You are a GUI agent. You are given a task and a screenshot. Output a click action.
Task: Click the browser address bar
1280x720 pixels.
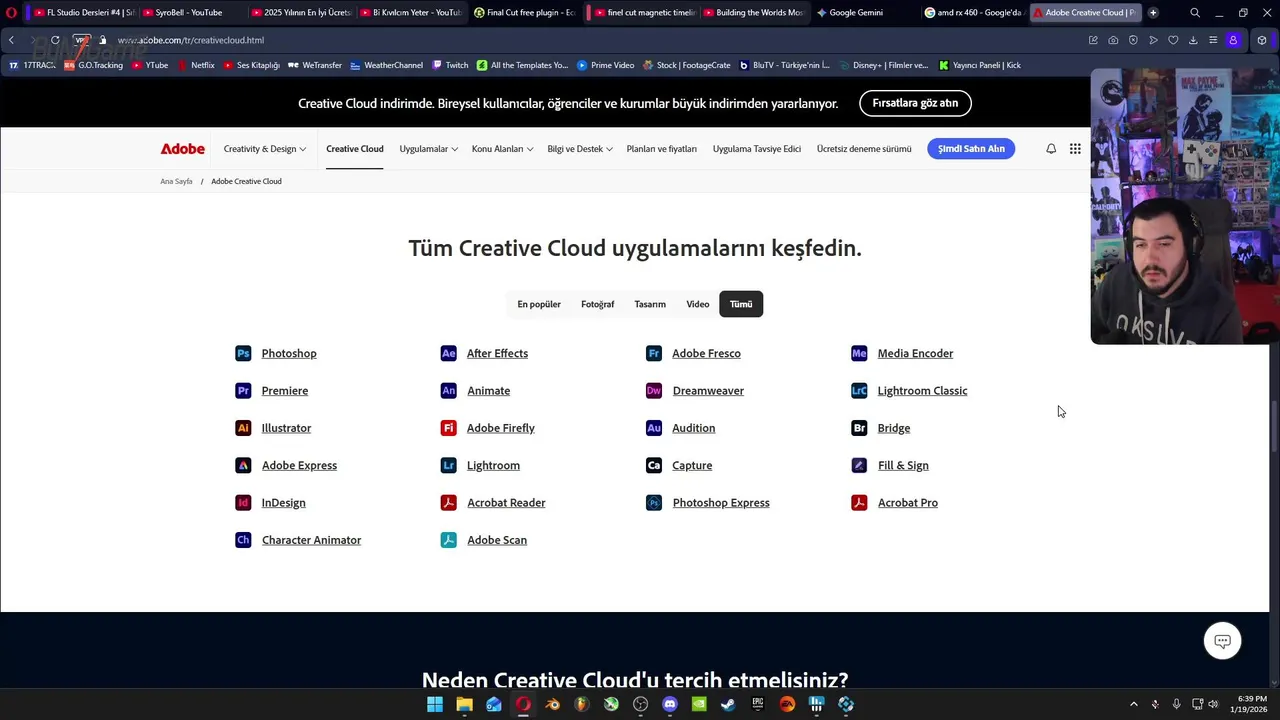point(590,40)
